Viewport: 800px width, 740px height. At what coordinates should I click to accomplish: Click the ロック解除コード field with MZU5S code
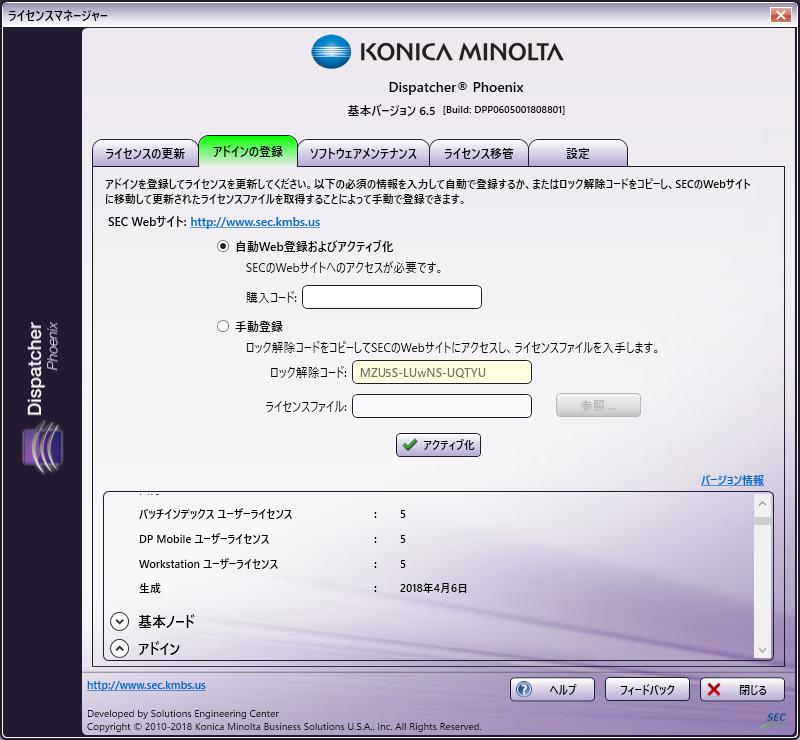pyautogui.click(x=442, y=372)
